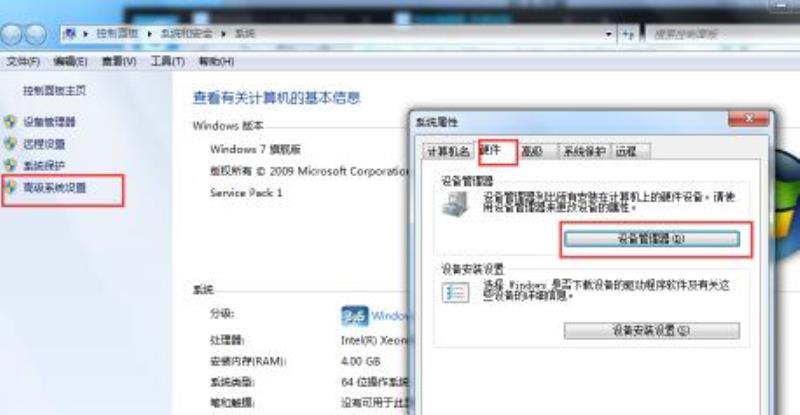Viewport: 800px width, 415px height.
Task: Click the 设备管理器(D) button
Action: [x=652, y=239]
